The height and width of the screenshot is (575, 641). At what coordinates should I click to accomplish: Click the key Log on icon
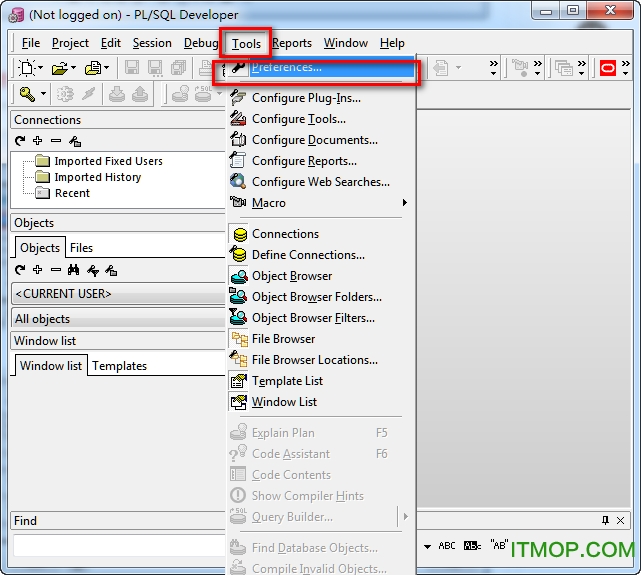27,94
